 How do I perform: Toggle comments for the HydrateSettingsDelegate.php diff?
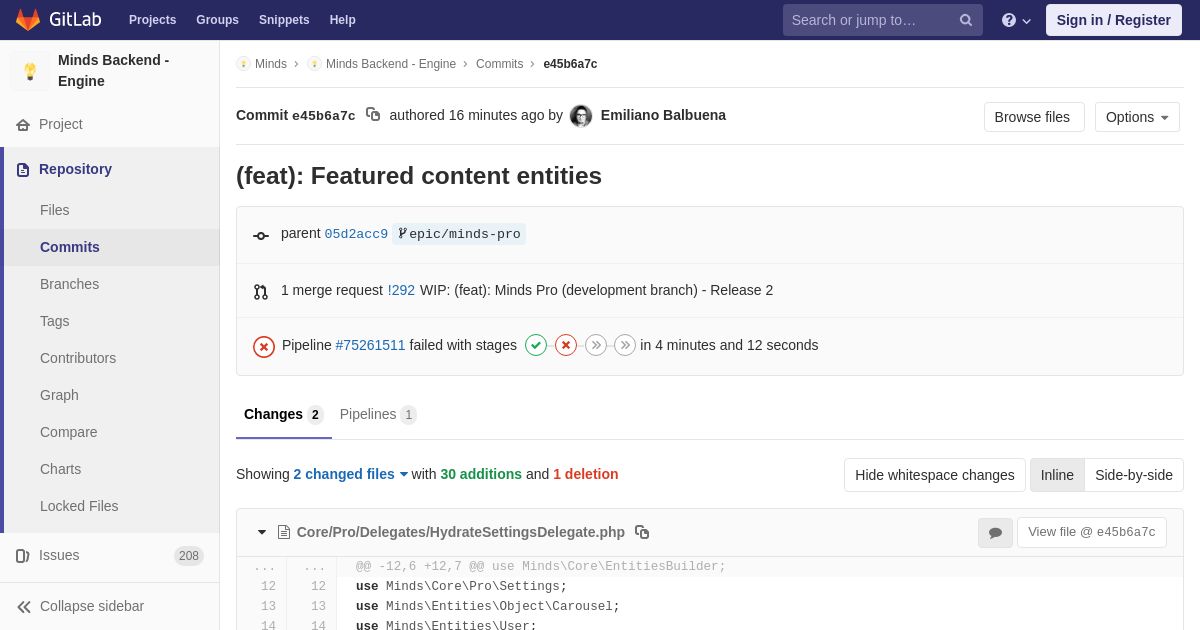pos(995,533)
